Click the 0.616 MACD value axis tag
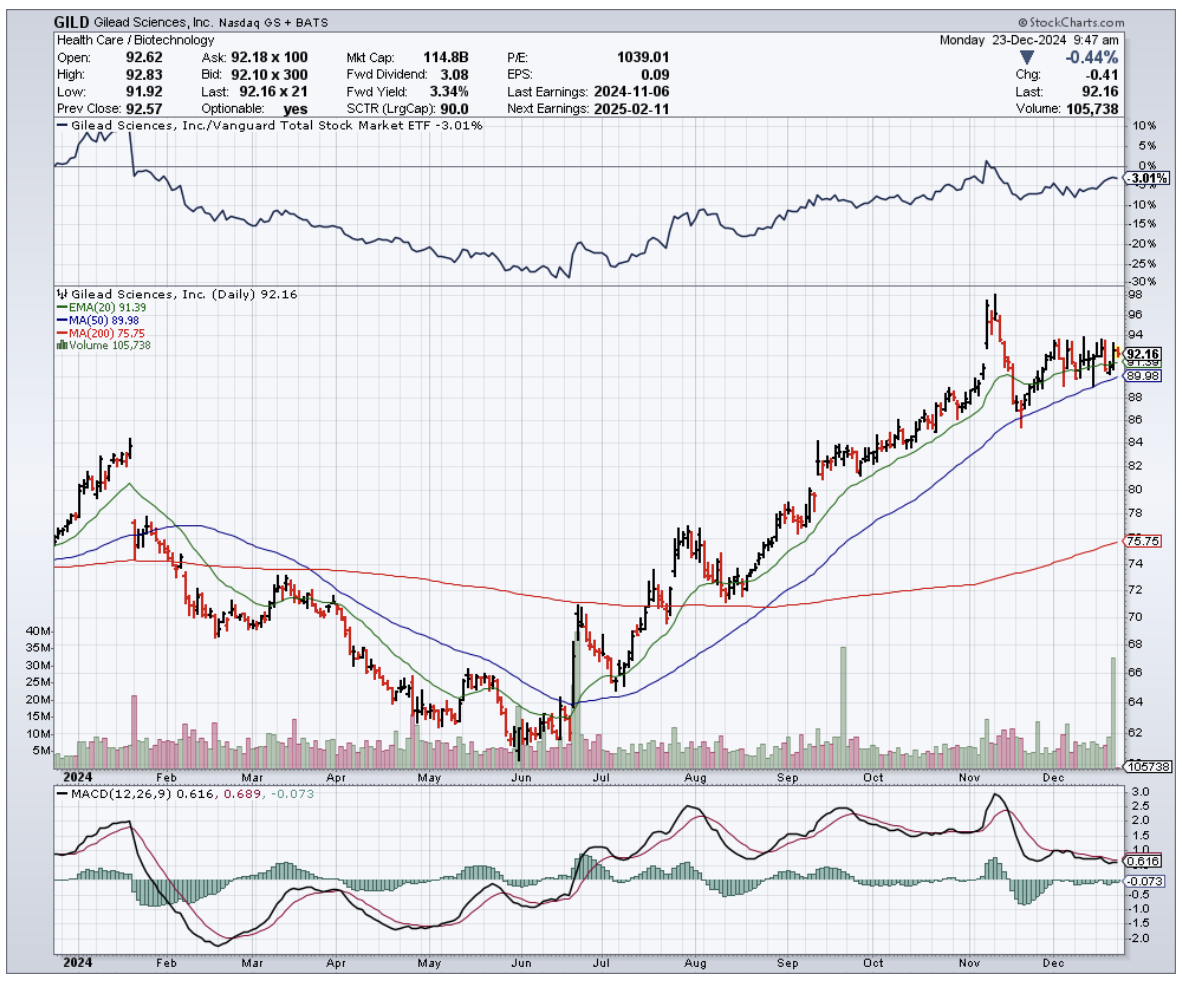 pyautogui.click(x=1142, y=861)
